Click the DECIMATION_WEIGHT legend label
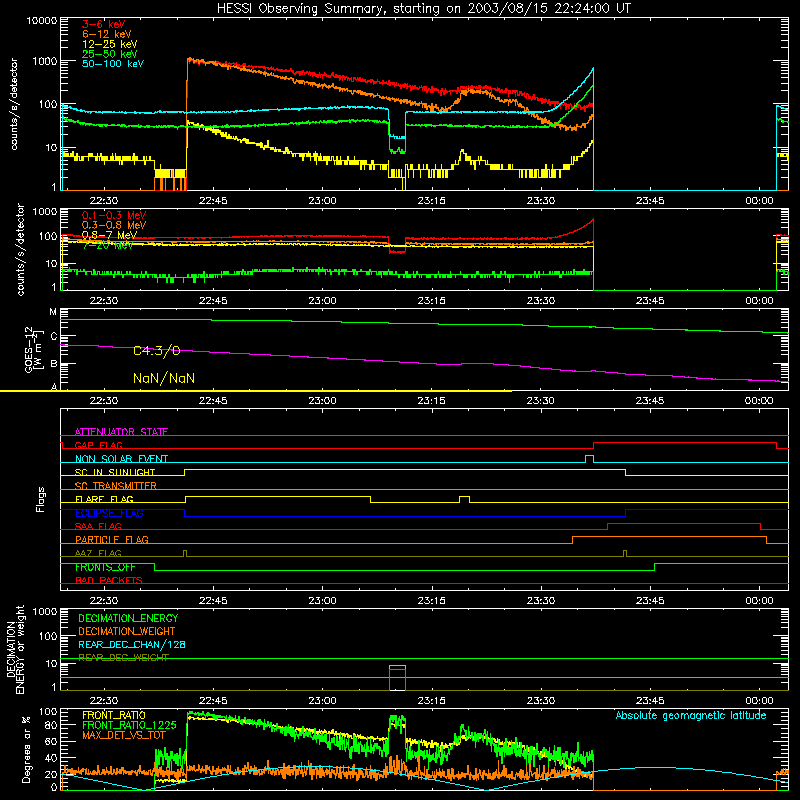 point(127,631)
